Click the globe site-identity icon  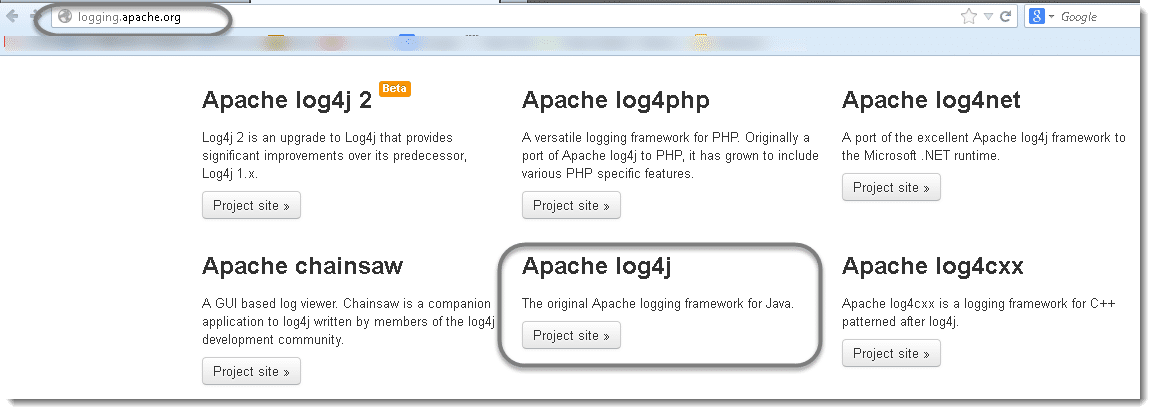pos(65,16)
